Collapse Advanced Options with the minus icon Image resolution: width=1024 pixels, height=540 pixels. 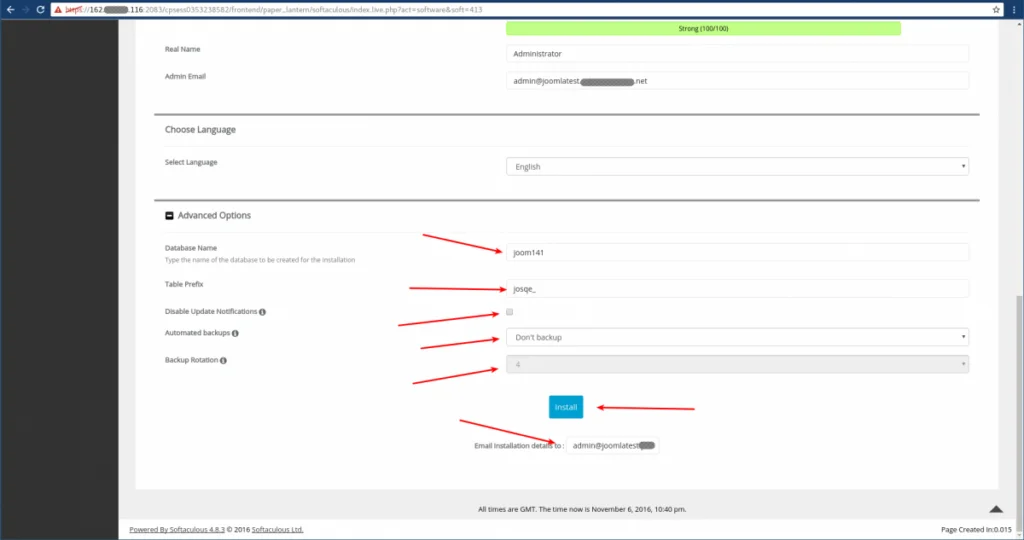coord(169,215)
